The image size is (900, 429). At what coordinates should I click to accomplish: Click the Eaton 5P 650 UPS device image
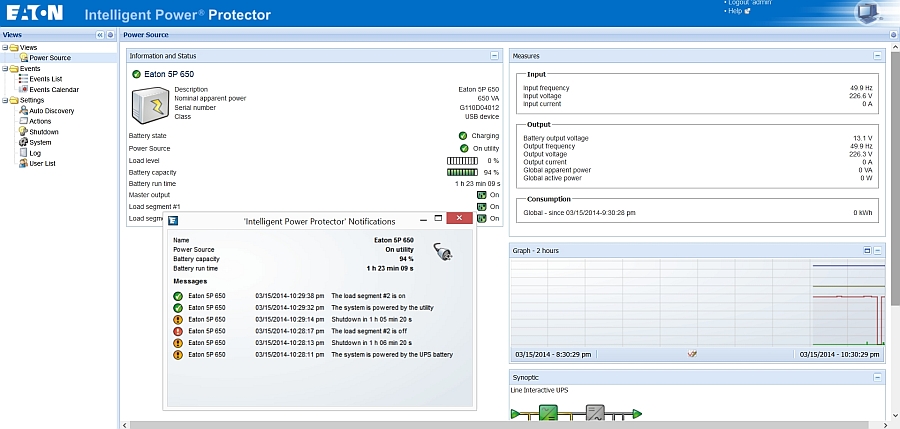tap(150, 105)
